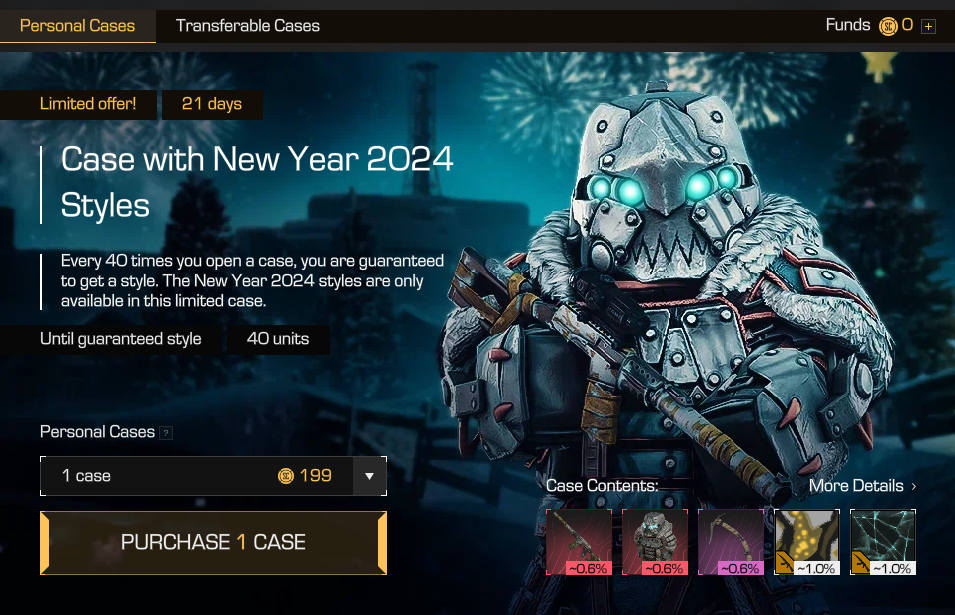Select the yellow spotted style thumbnail
Screen dimensions: 955x615
point(807,542)
